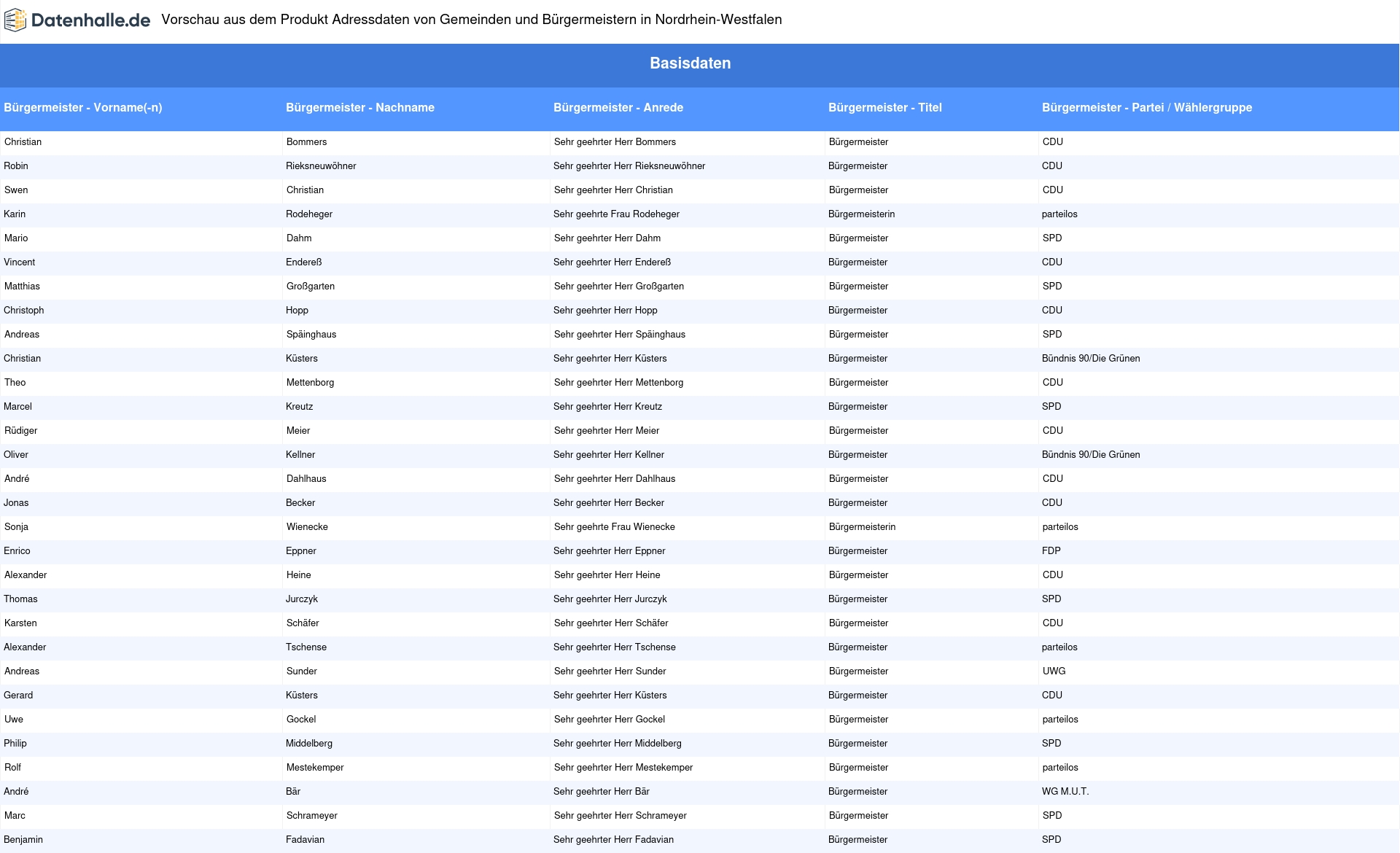The image size is (1400, 853).
Task: Click the Bürgermeister - Nachname column header
Action: [359, 108]
